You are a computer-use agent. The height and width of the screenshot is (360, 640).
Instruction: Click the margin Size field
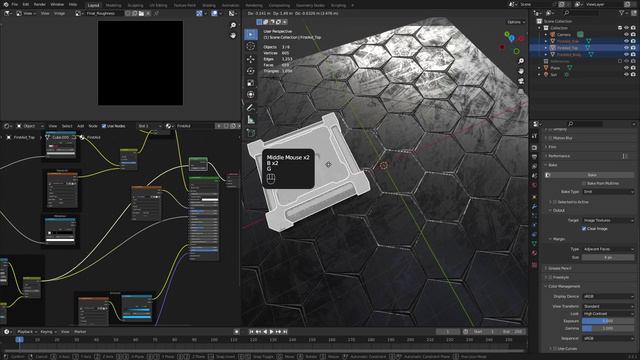[608, 258]
